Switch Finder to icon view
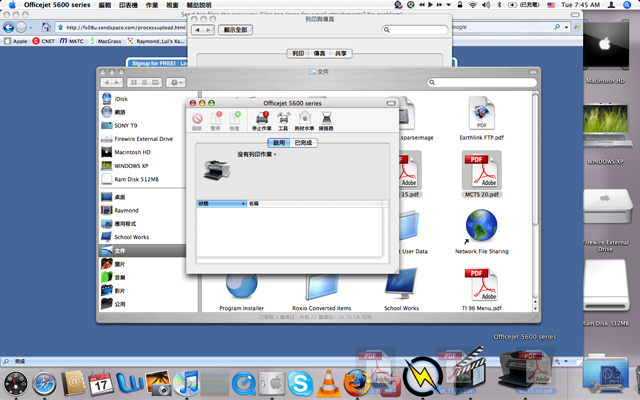 coord(133,82)
